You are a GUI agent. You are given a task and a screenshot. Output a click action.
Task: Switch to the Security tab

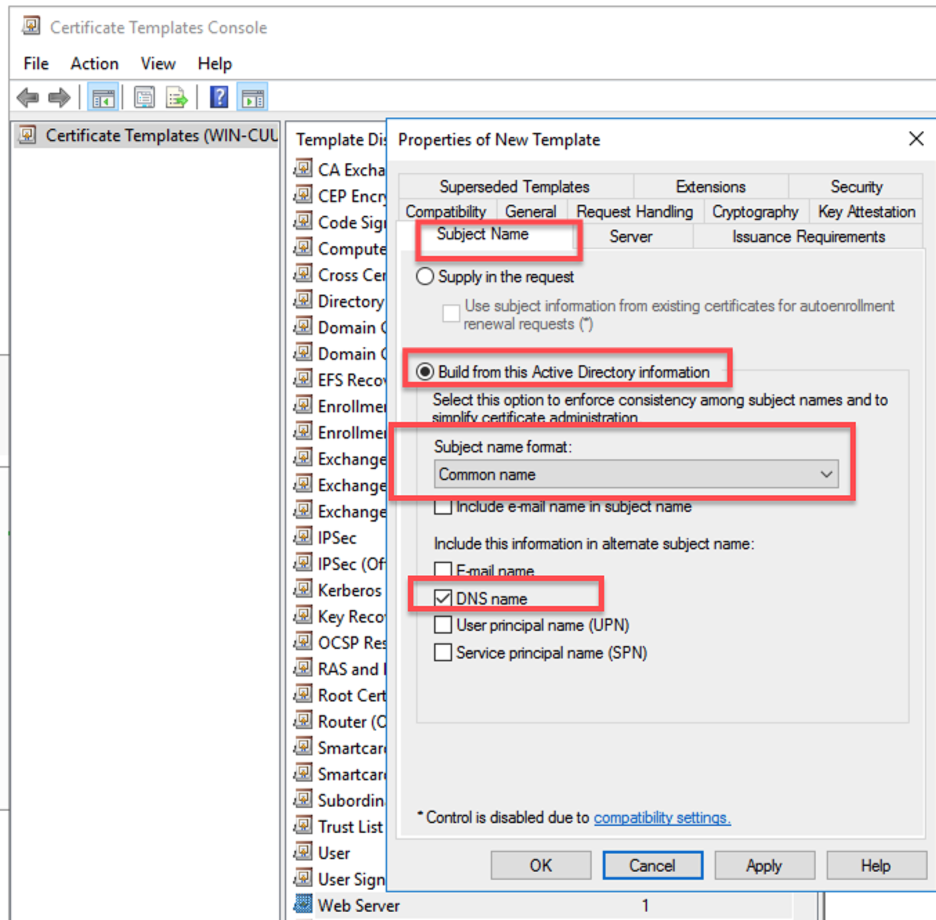click(856, 186)
